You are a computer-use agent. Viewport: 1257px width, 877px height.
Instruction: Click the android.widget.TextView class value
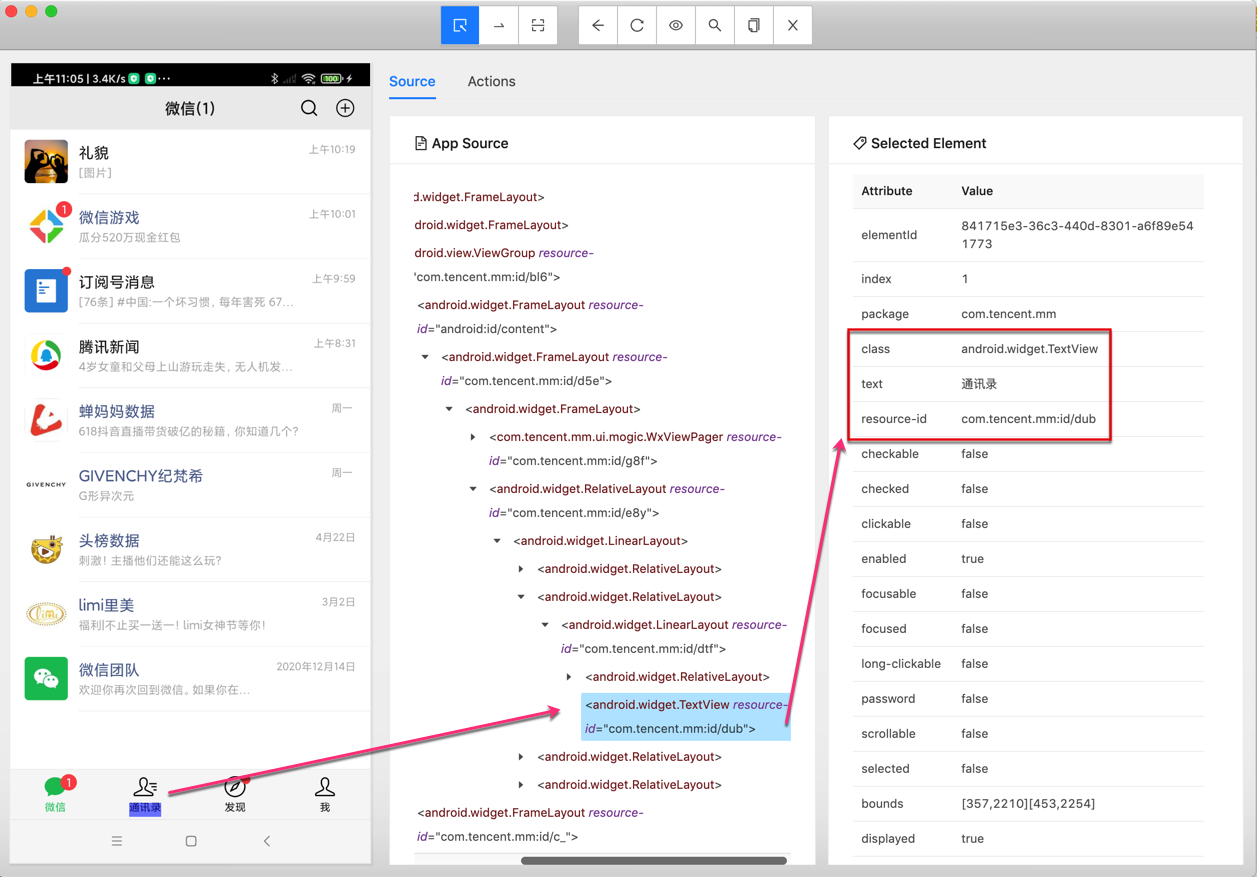point(1029,349)
